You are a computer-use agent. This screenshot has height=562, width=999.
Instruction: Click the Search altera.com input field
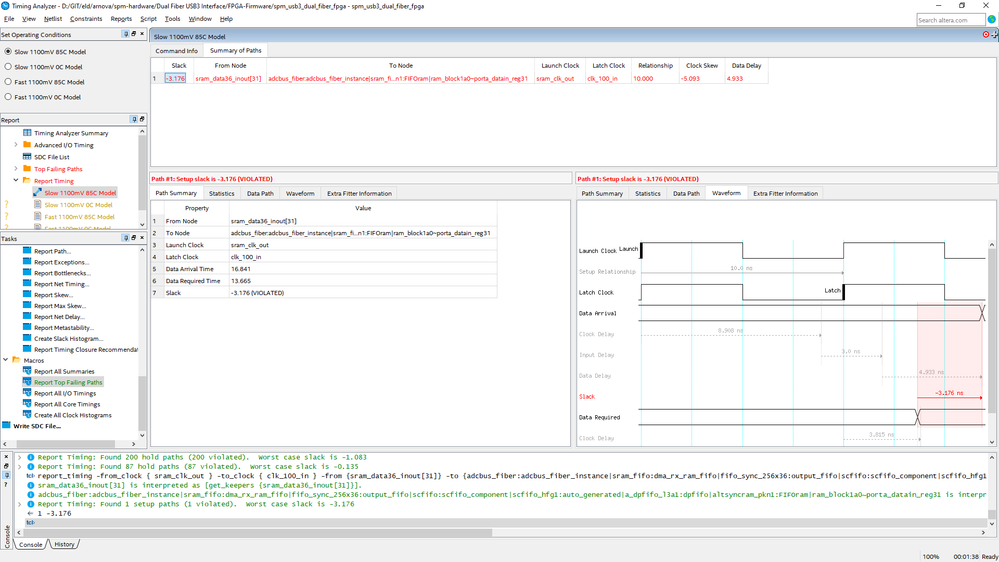pyautogui.click(x=949, y=20)
